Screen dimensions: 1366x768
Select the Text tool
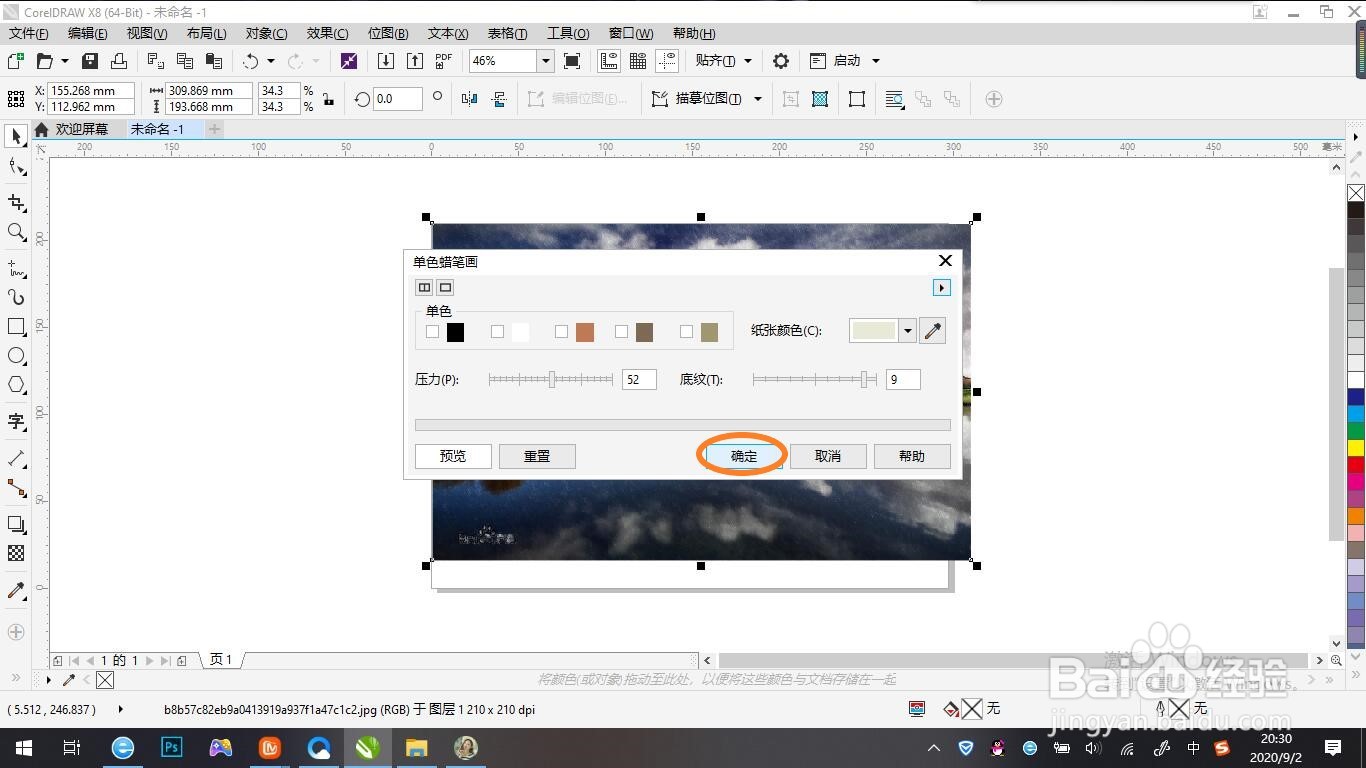[16, 421]
